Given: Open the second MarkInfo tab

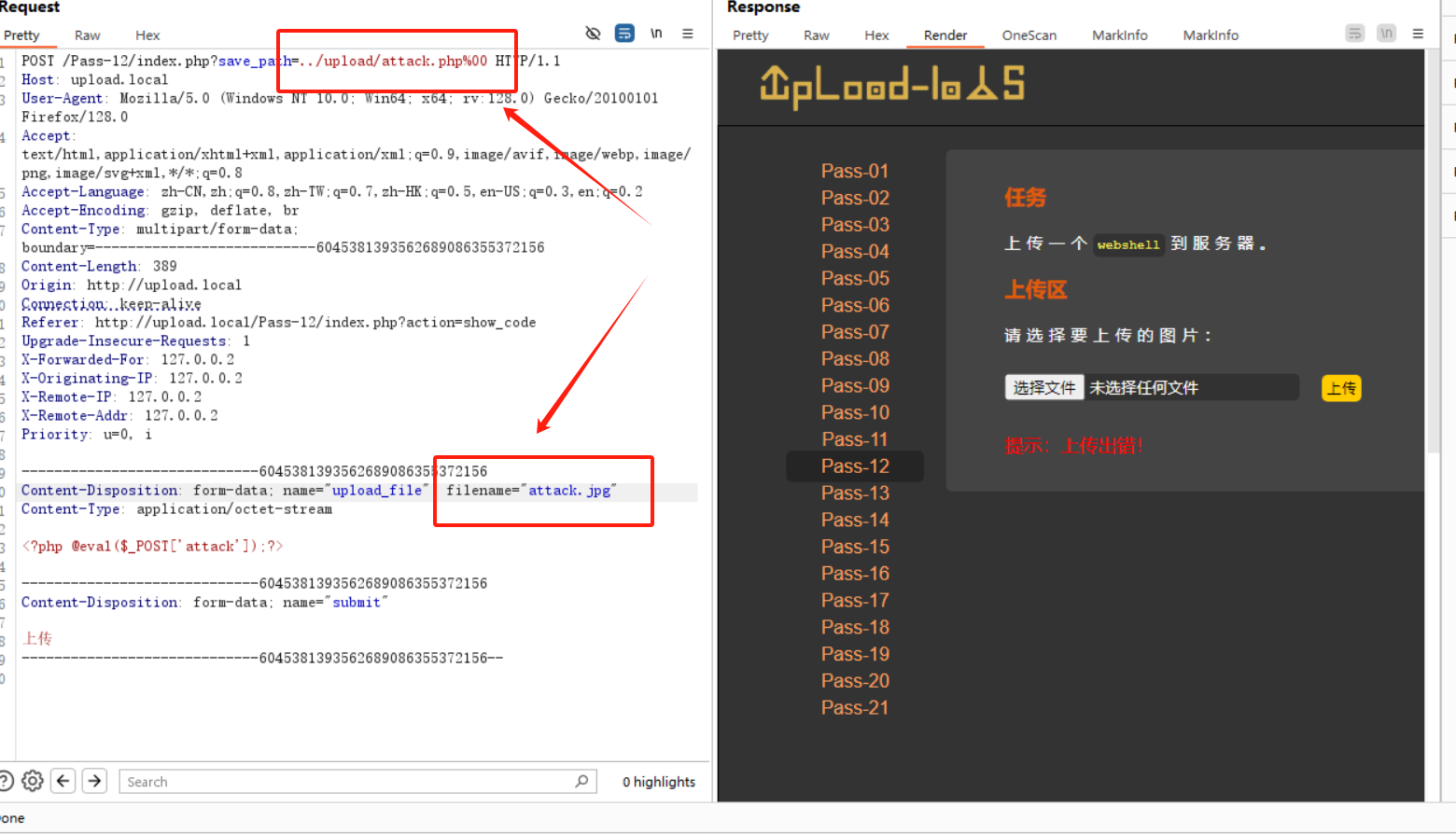Looking at the screenshot, I should coord(1211,35).
